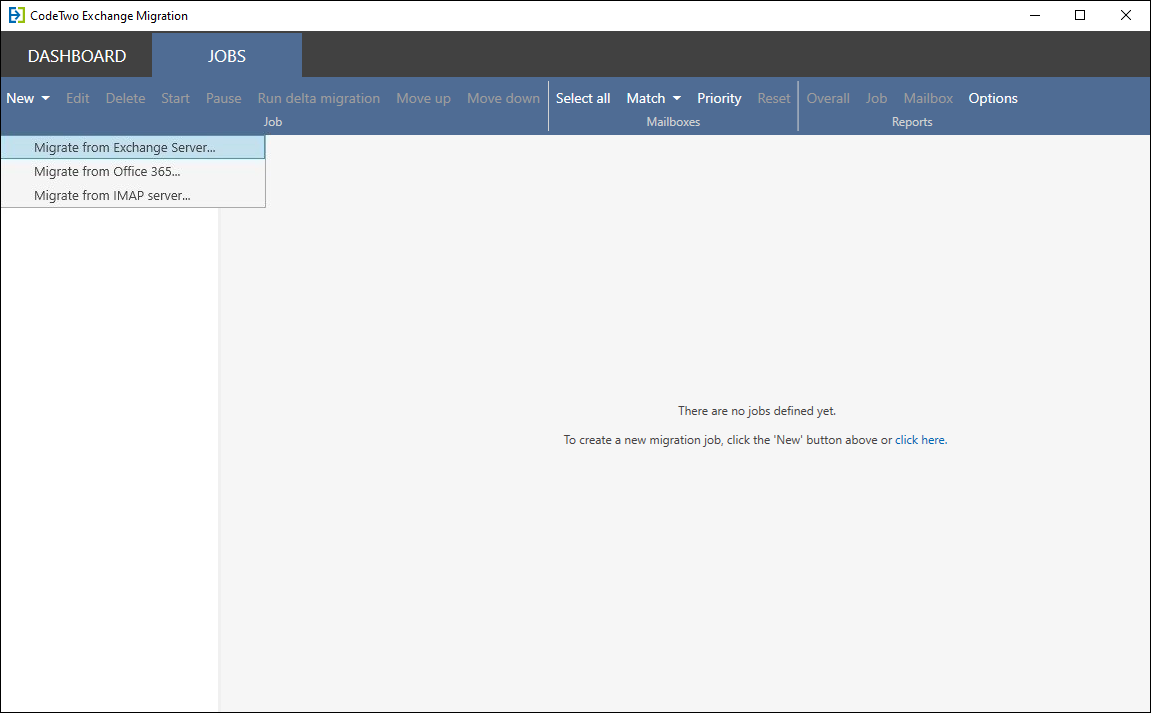
Task: Choose Migrate from IMAP server option
Action: (133, 195)
